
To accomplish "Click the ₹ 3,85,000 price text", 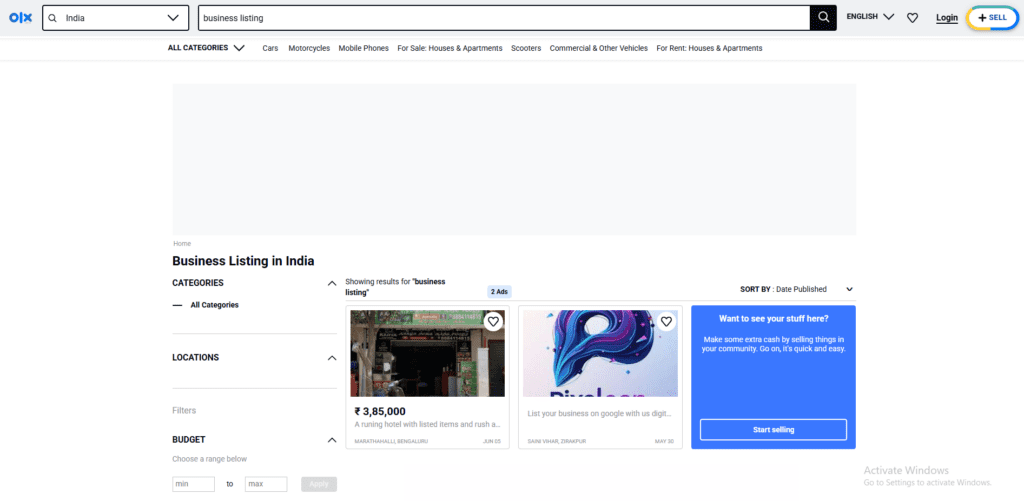I will pyautogui.click(x=380, y=412).
